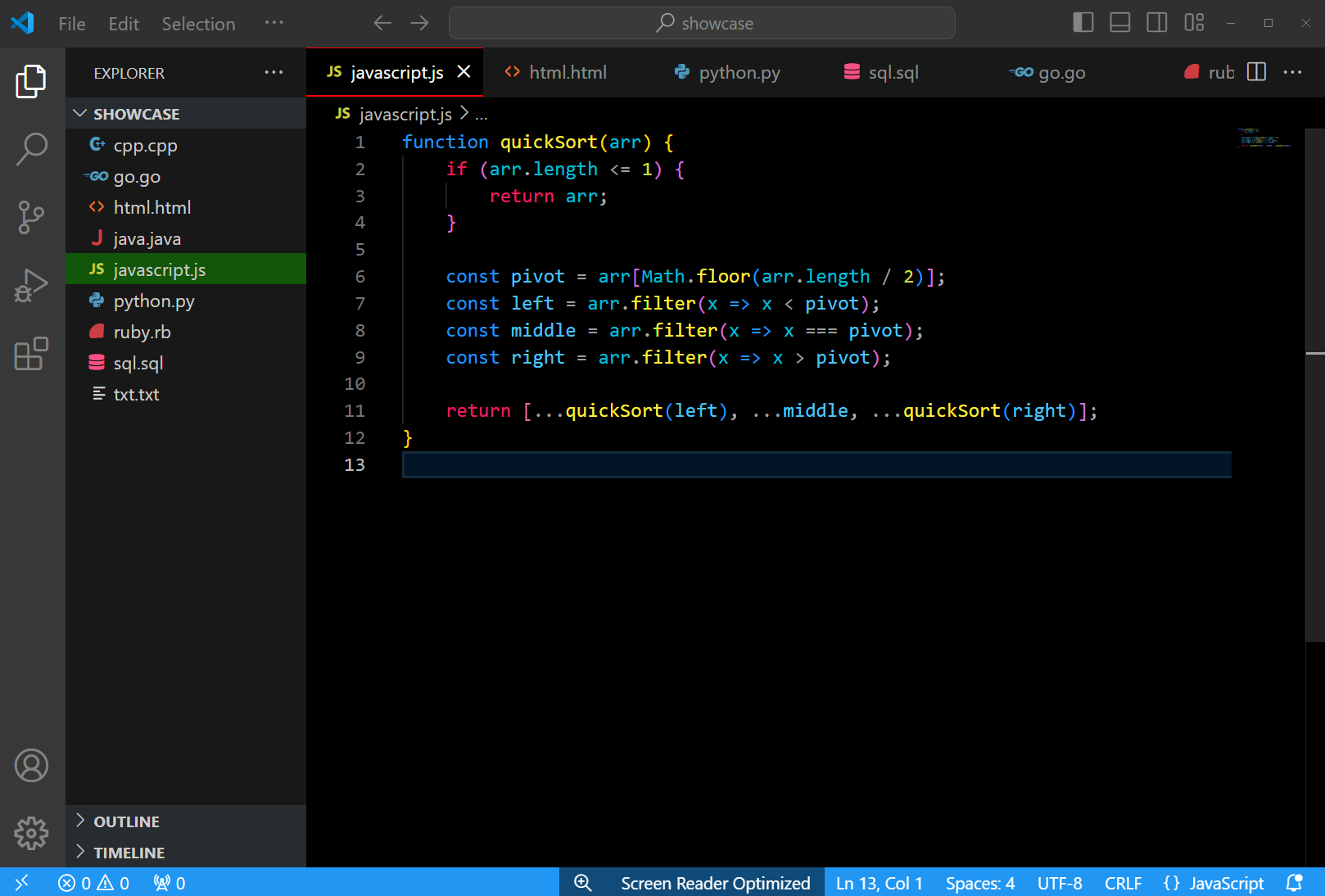Open Source Control view
Screen dimensions: 1325x896
click(31, 218)
